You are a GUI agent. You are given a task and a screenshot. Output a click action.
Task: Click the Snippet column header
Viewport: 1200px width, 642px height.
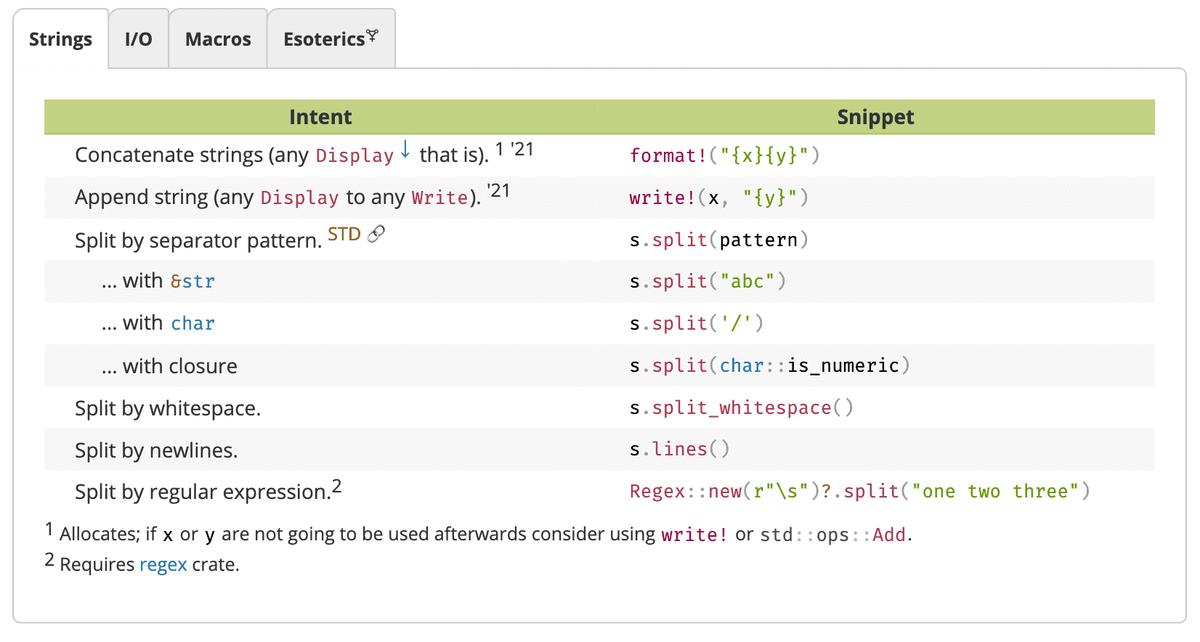pos(875,117)
